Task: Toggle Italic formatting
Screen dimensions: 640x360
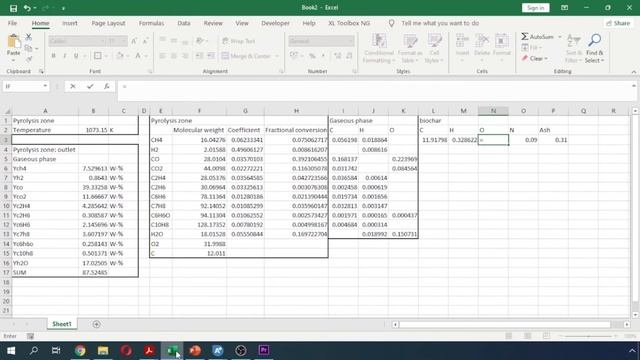Action: (64, 56)
